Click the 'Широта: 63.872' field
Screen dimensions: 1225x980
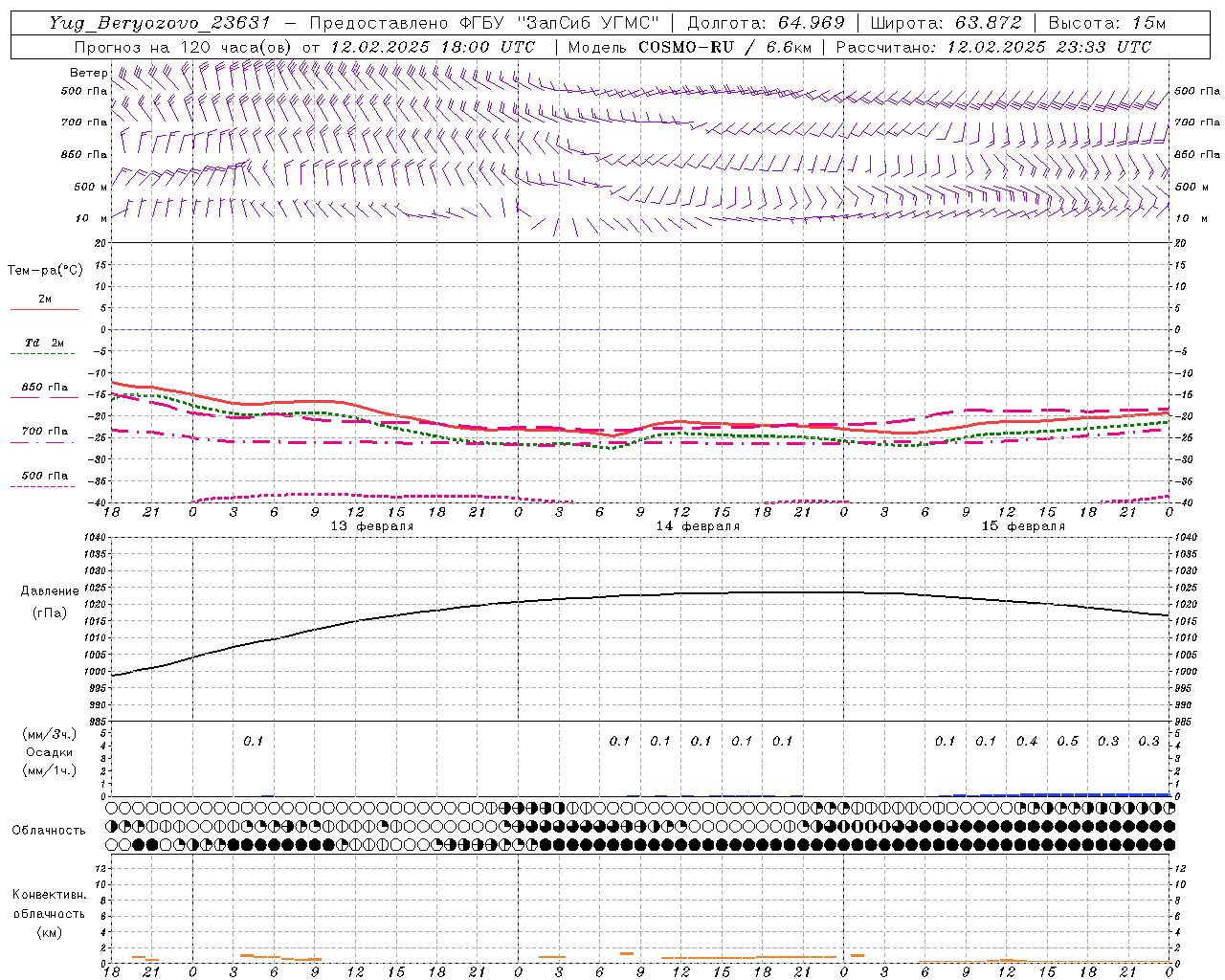coord(947,23)
